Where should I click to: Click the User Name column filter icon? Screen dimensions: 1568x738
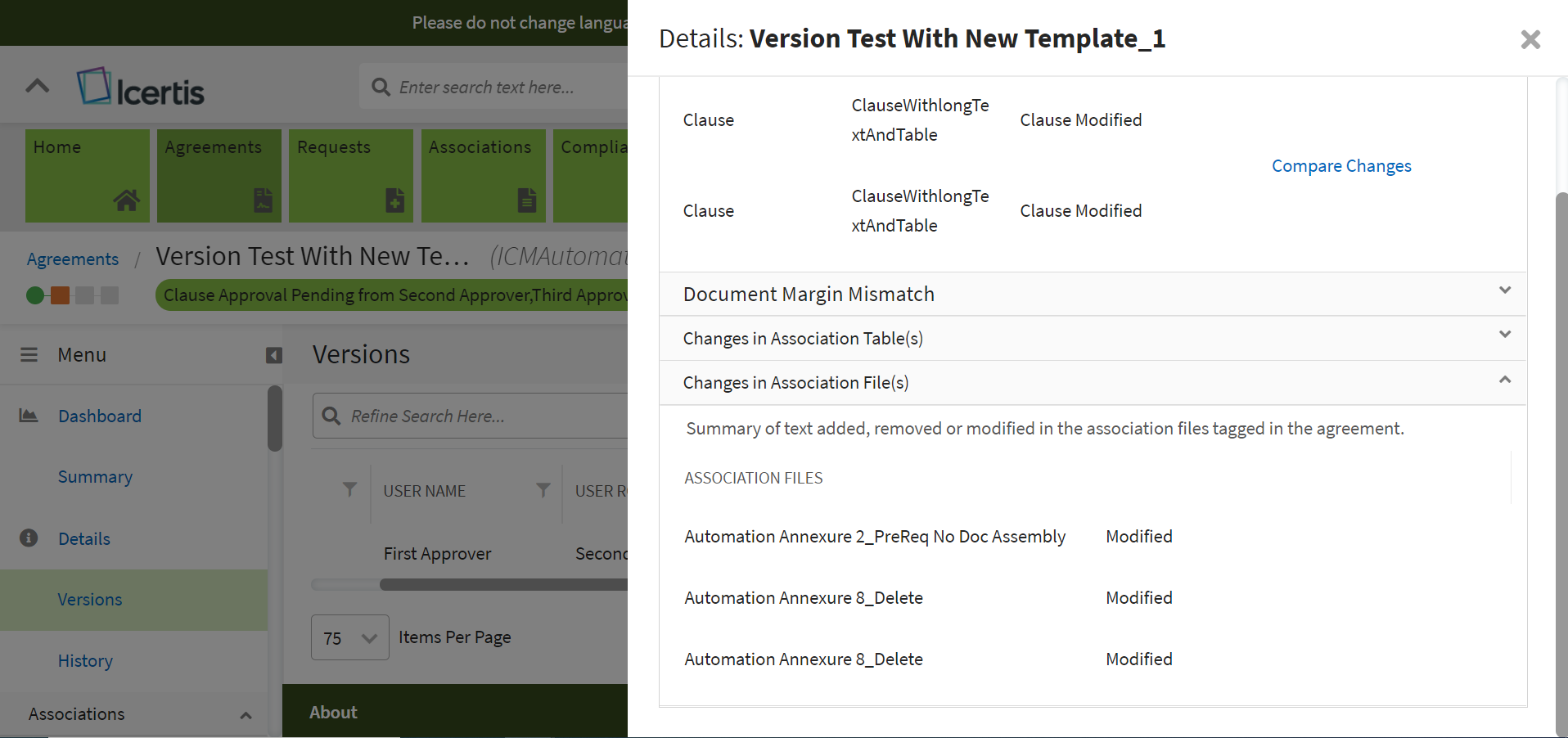(543, 490)
